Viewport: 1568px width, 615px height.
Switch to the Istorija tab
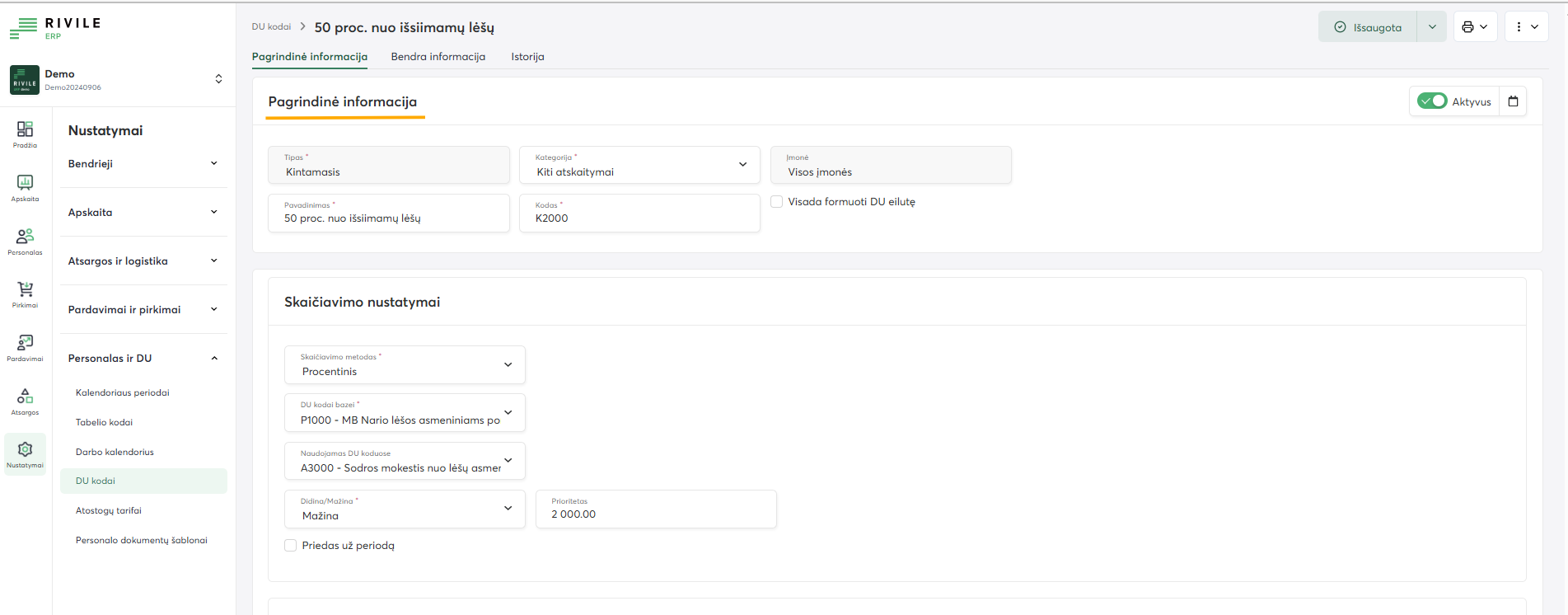click(527, 57)
